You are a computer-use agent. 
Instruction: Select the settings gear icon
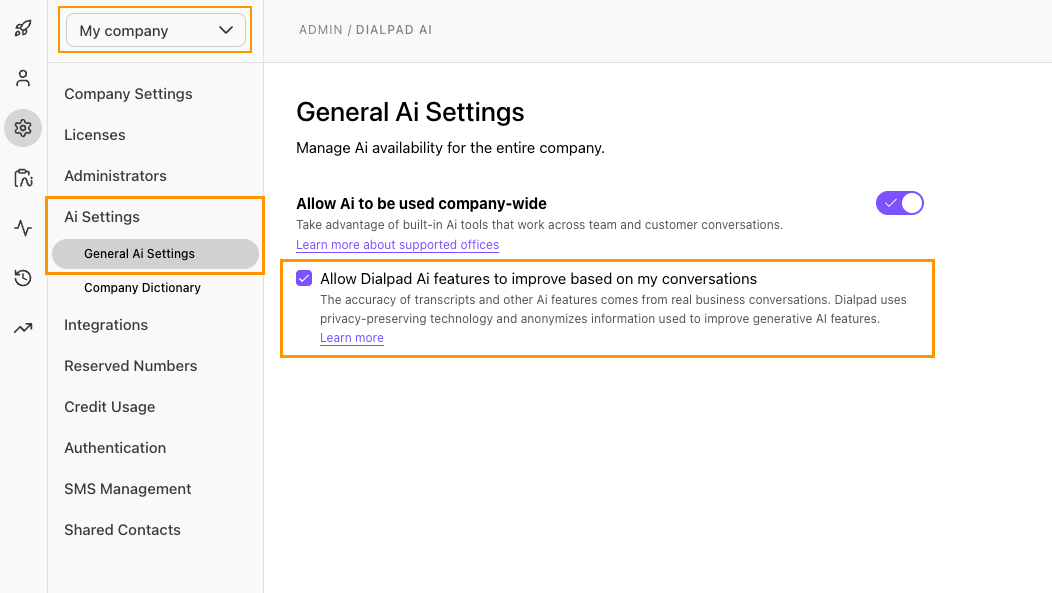tap(23, 127)
